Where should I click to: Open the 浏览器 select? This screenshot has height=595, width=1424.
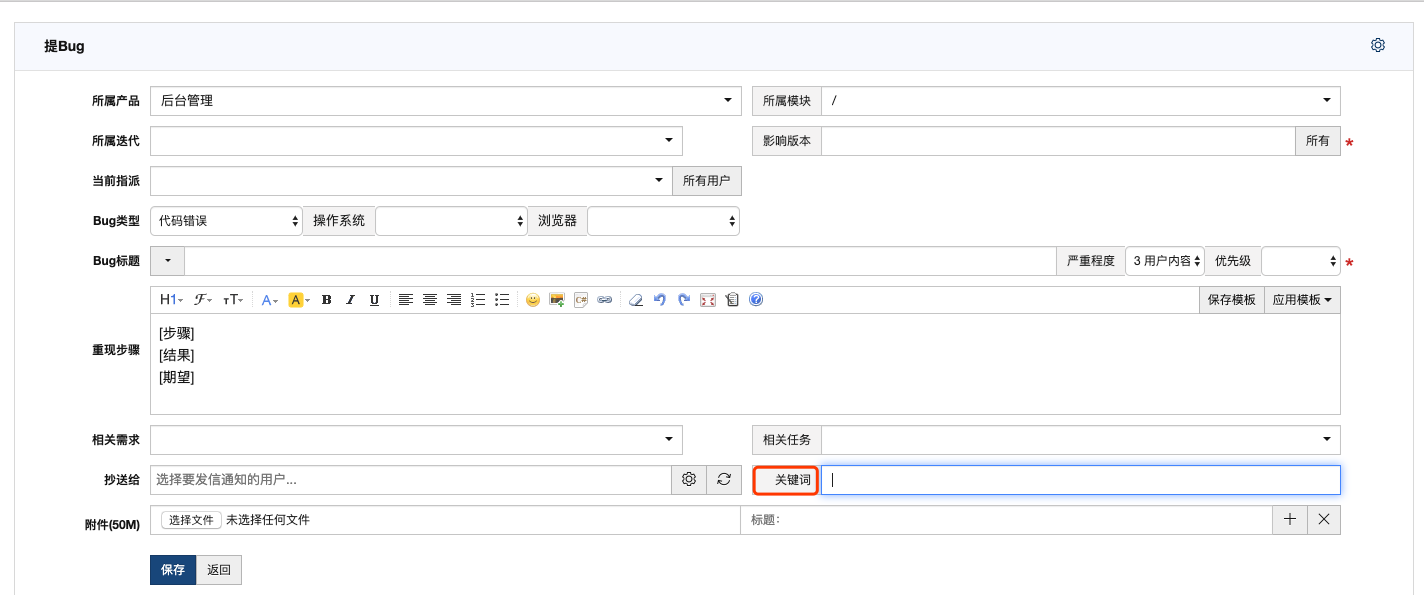coord(663,221)
